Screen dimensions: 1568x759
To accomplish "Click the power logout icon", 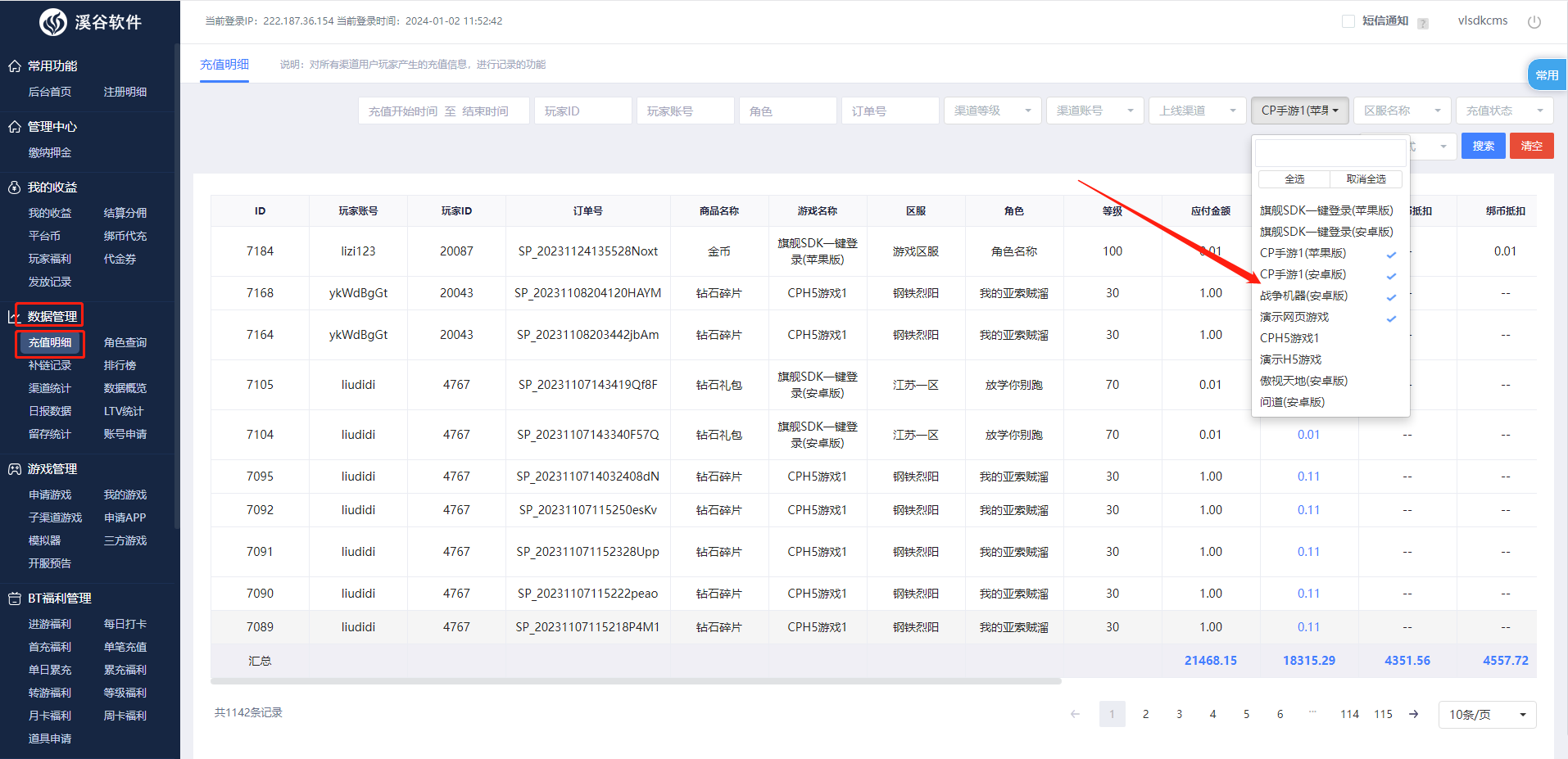I will (x=1534, y=22).
